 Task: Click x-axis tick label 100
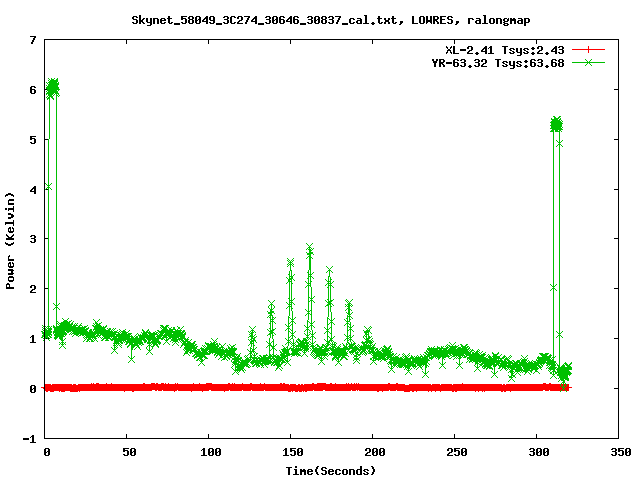click(x=211, y=452)
